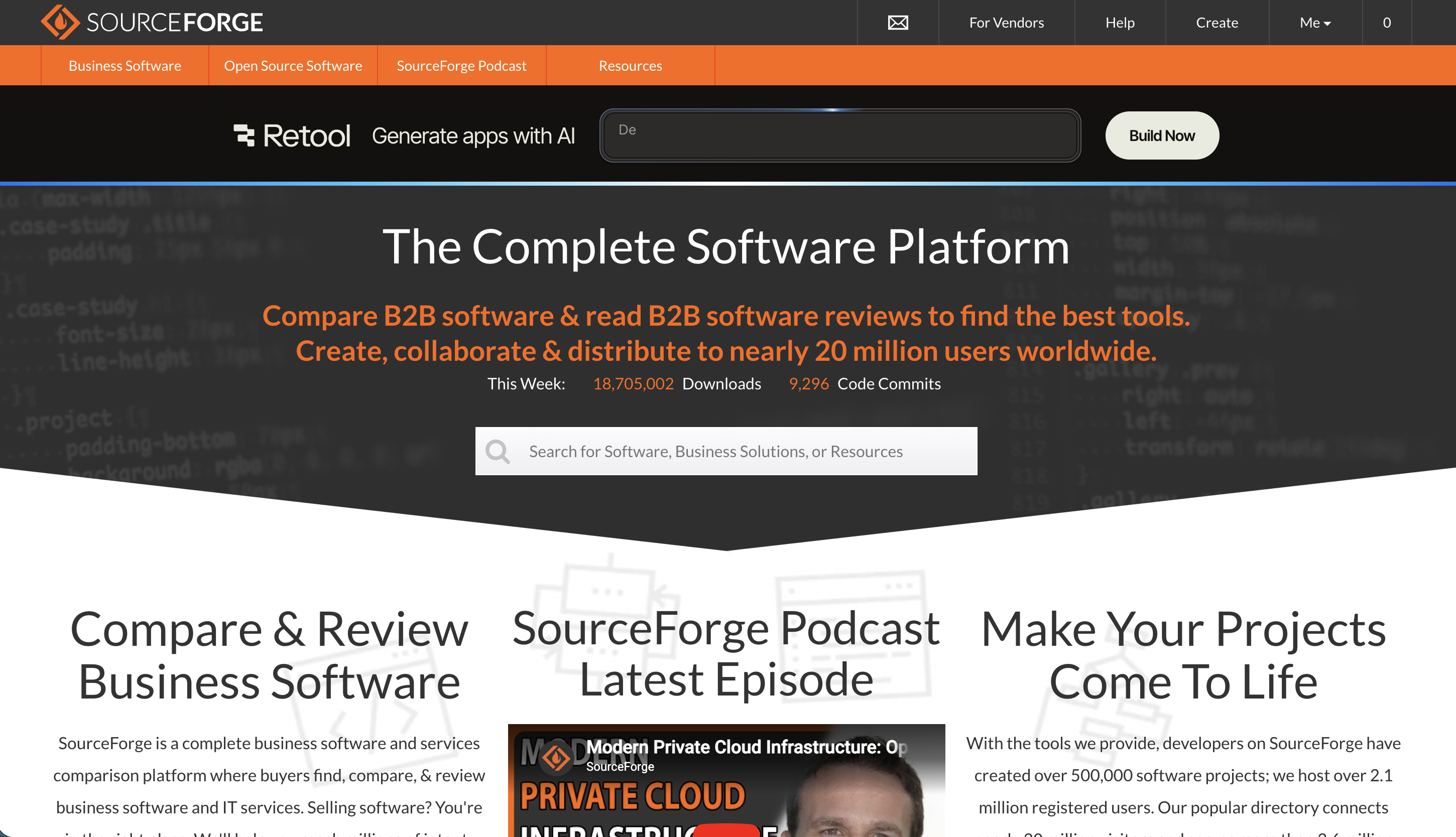
Task: Click the SourceForge diamond logo icon
Action: tap(60, 22)
